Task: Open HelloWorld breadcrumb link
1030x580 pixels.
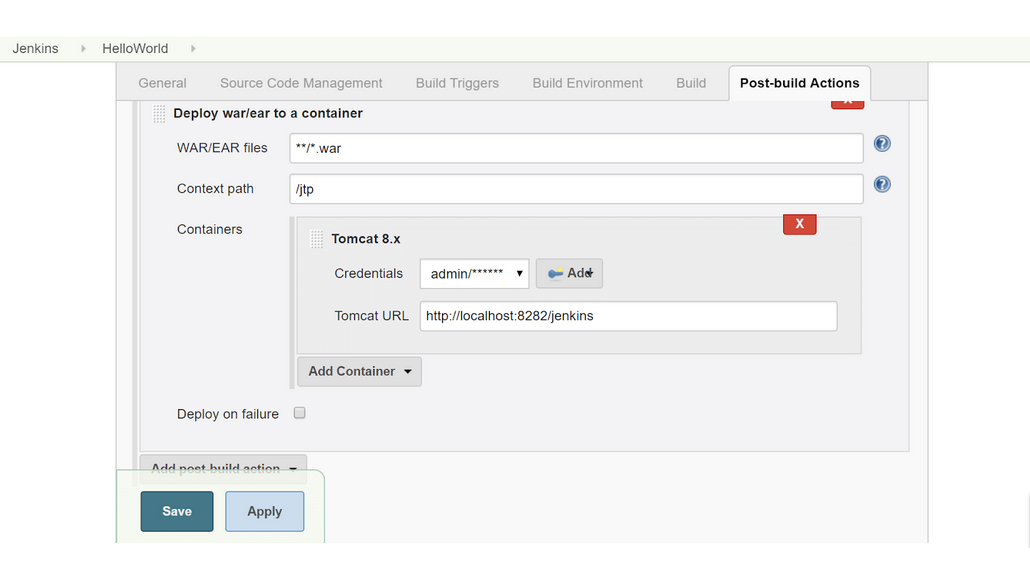Action: (135, 49)
